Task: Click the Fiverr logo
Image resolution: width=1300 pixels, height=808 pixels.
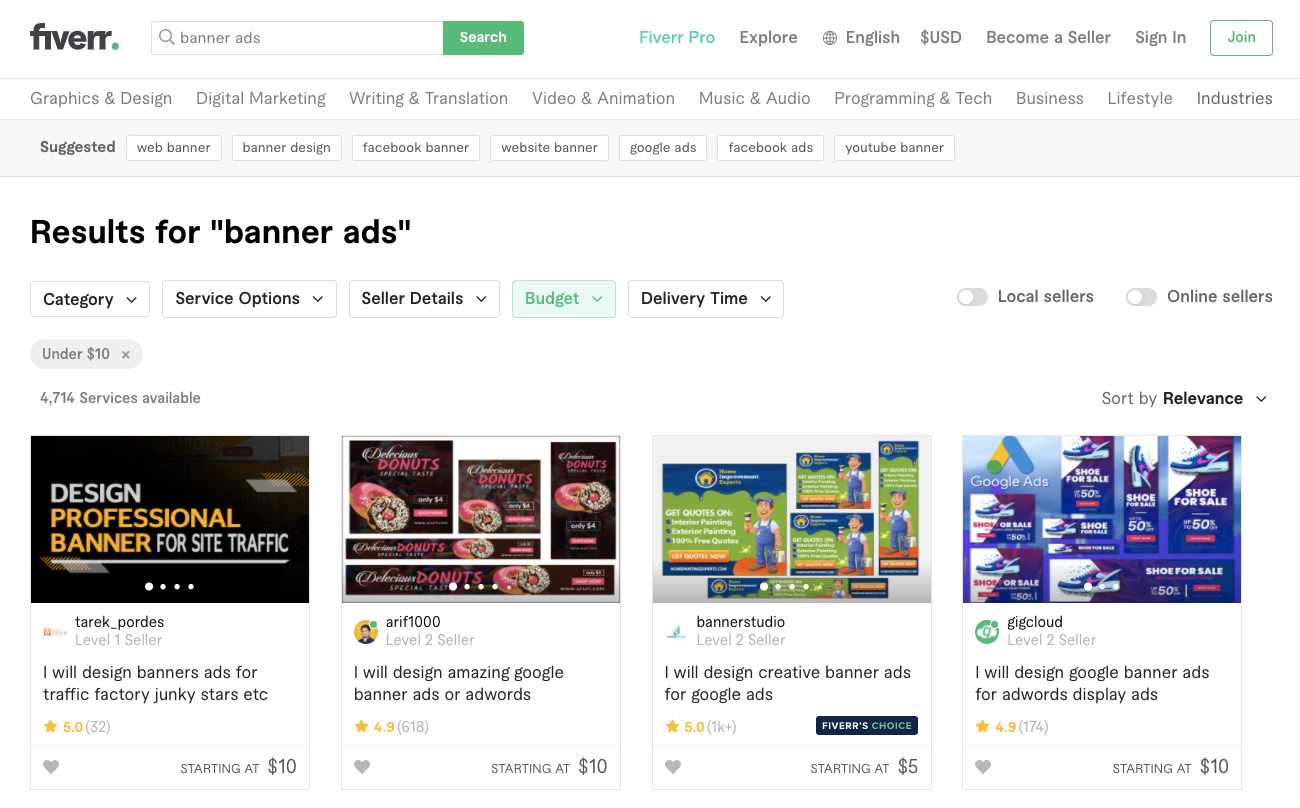Action: point(75,37)
